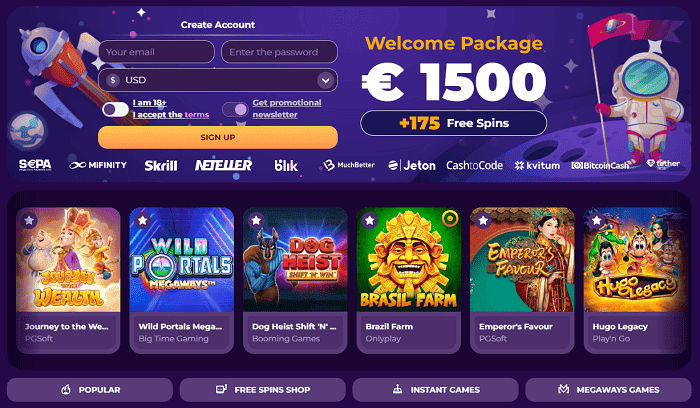
Task: Star the Brazil Farm game tile
Action: pos(370,220)
